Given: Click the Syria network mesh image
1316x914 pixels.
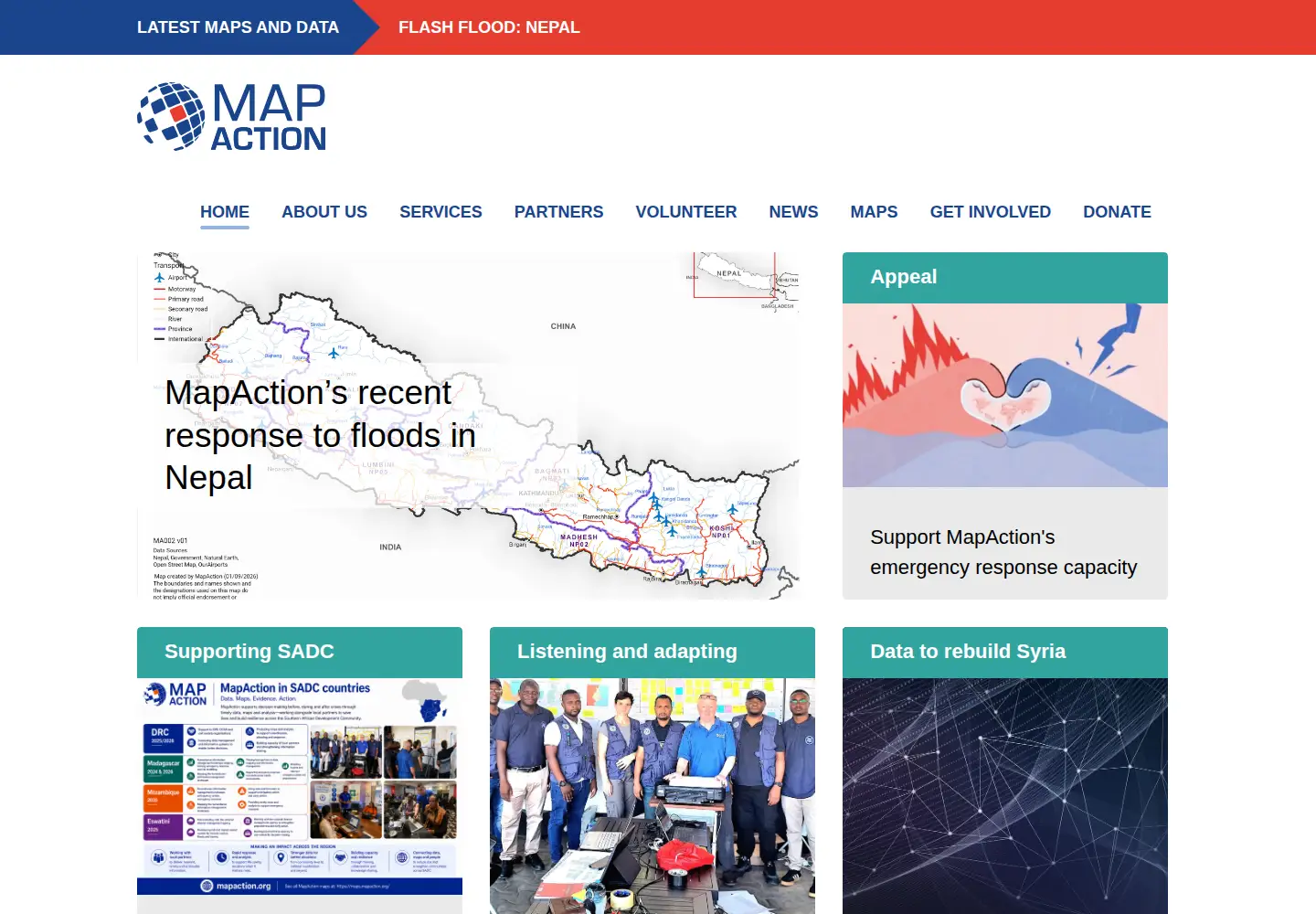Looking at the screenshot, I should (x=1005, y=796).
